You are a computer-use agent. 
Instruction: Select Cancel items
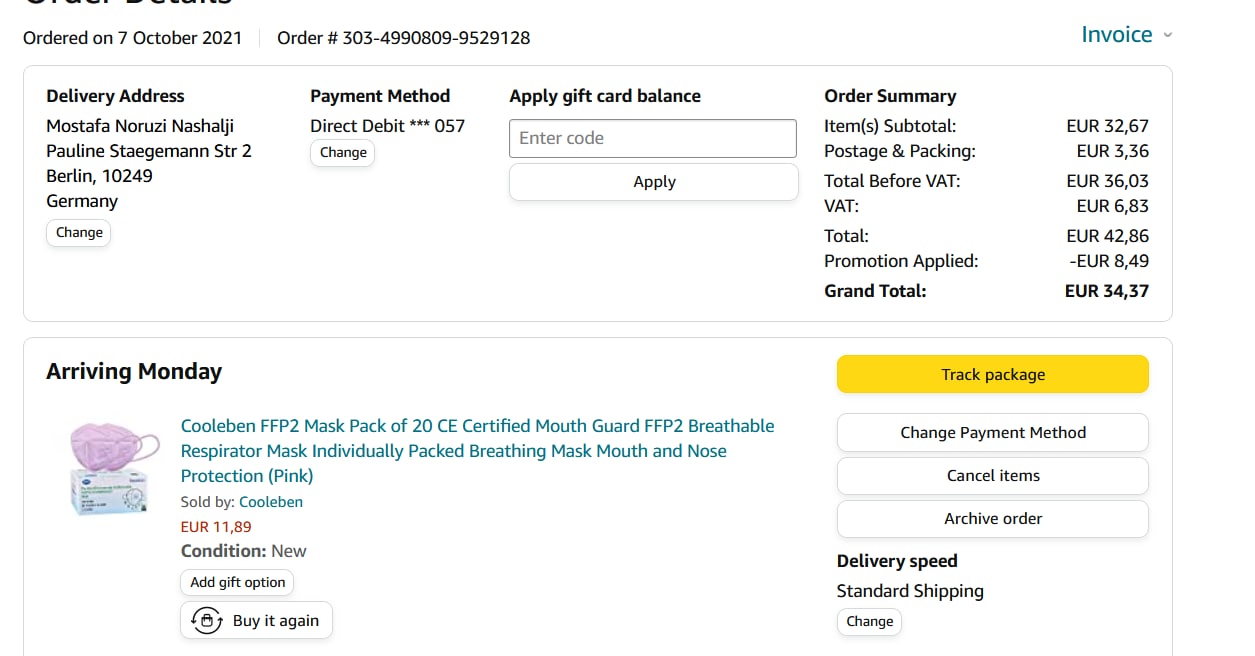pyautogui.click(x=992, y=476)
